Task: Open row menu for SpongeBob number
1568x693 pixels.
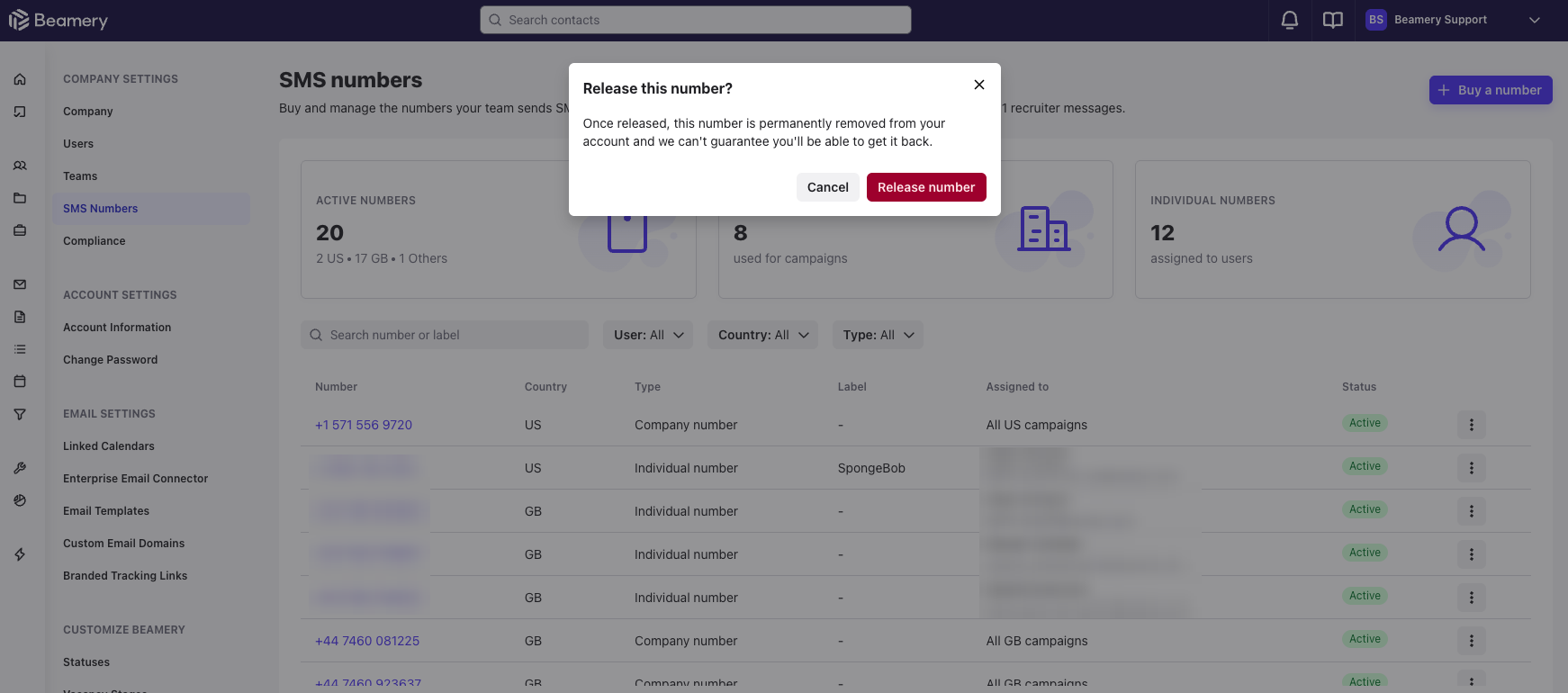Action: point(1472,468)
